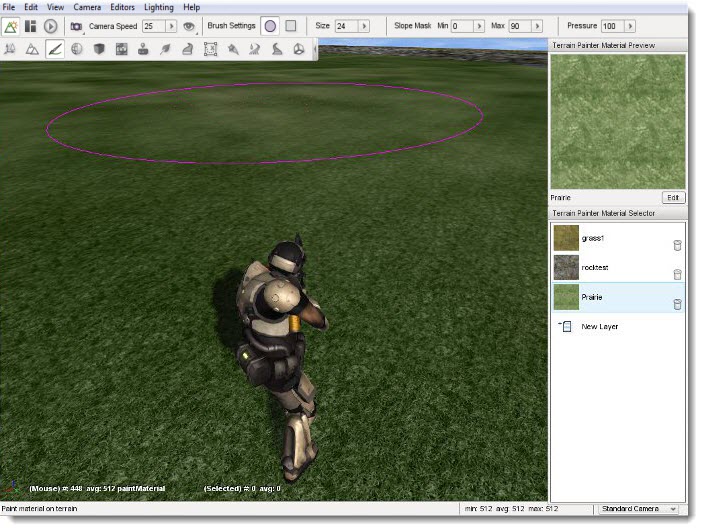The width and height of the screenshot is (703, 531).
Task: Open the brush Size arrow control
Action: tap(364, 26)
